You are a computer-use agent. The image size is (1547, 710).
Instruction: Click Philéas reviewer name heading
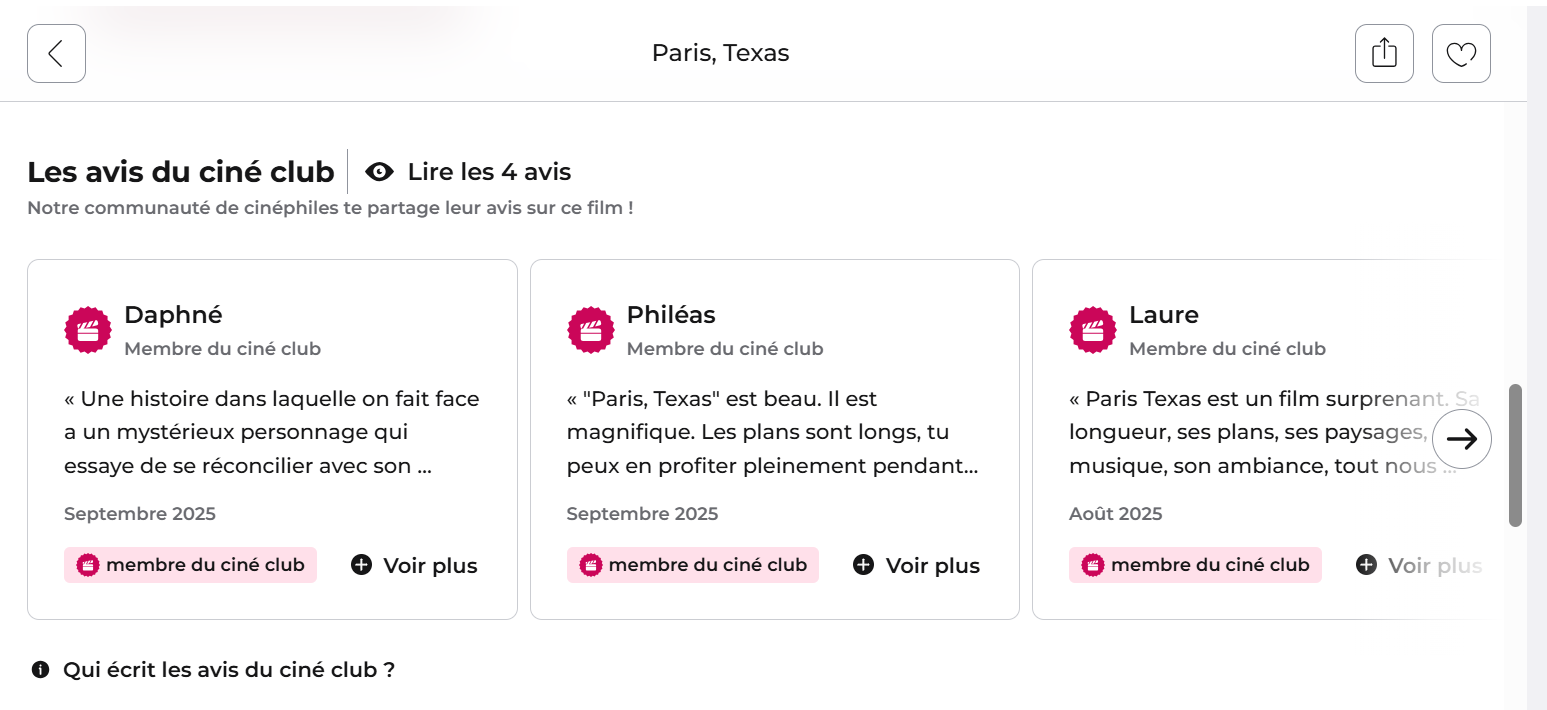click(x=671, y=314)
